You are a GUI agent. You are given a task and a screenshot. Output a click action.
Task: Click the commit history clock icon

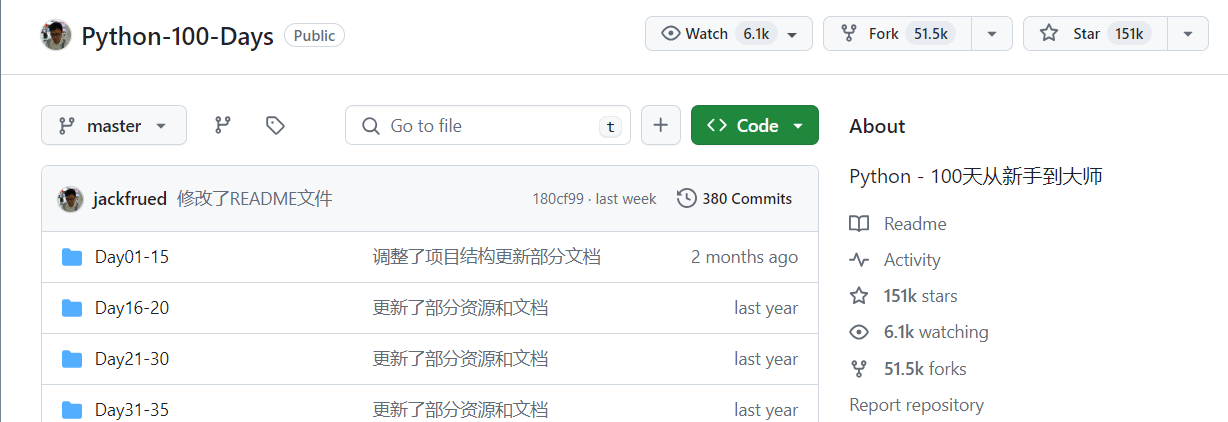pos(686,198)
